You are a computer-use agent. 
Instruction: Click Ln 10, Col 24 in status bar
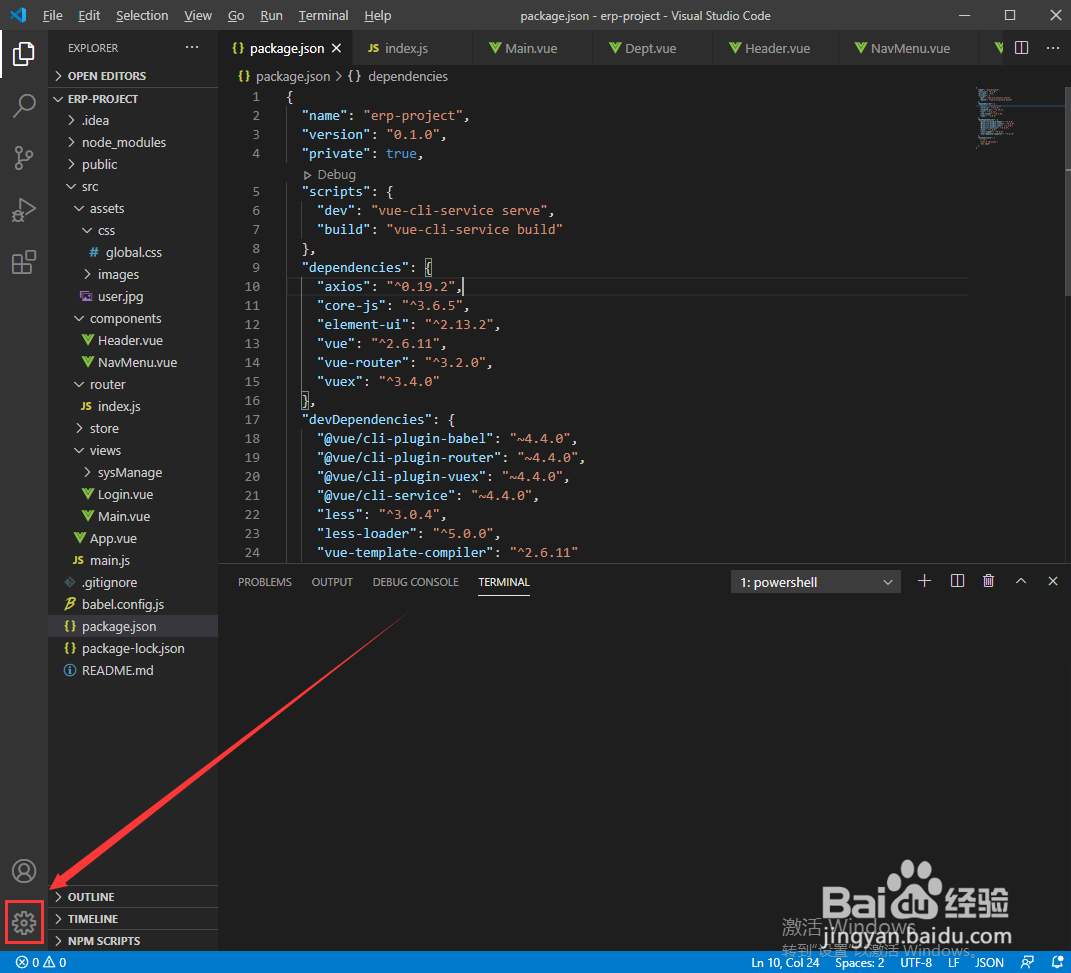click(785, 962)
